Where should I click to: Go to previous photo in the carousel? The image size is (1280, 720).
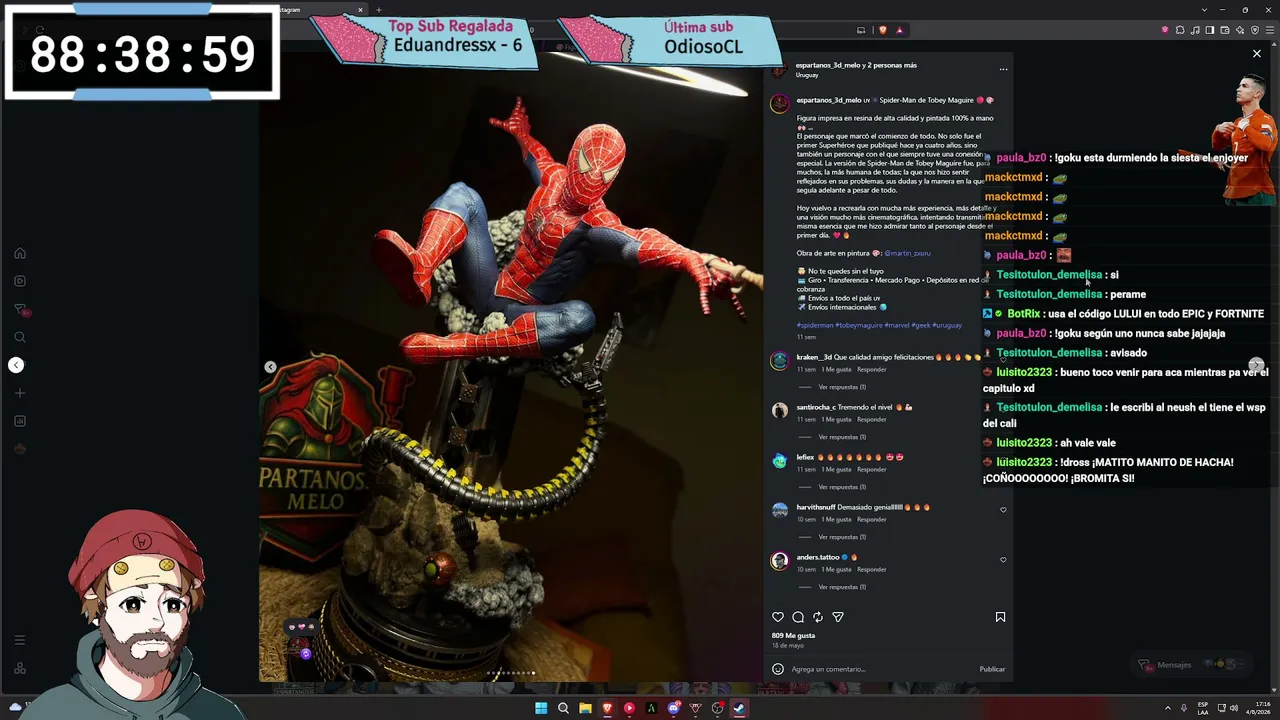coord(270,367)
